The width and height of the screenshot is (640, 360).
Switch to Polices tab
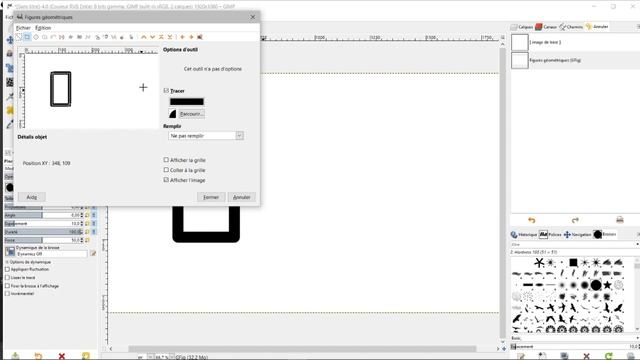[550, 235]
